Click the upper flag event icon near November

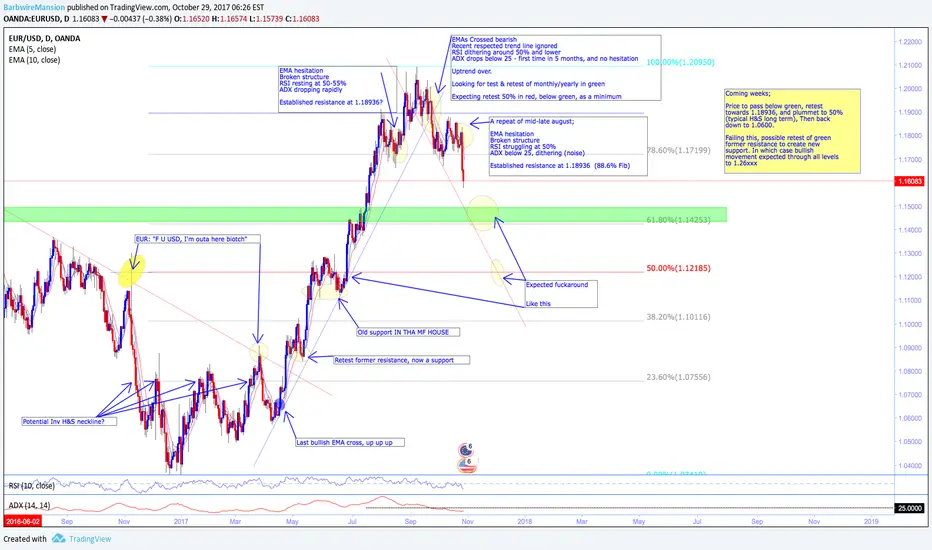467,449
